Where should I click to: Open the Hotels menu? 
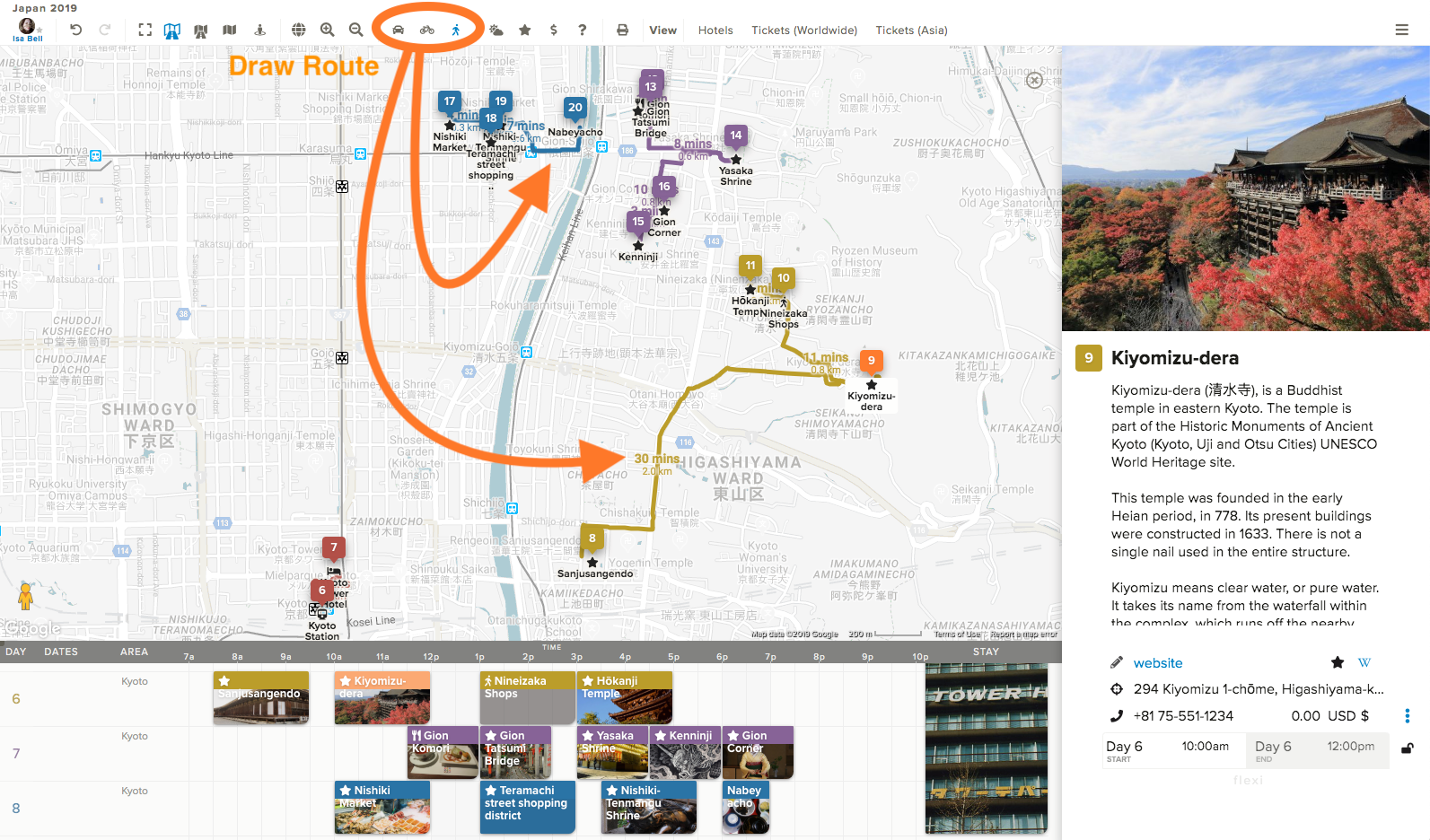point(715,31)
